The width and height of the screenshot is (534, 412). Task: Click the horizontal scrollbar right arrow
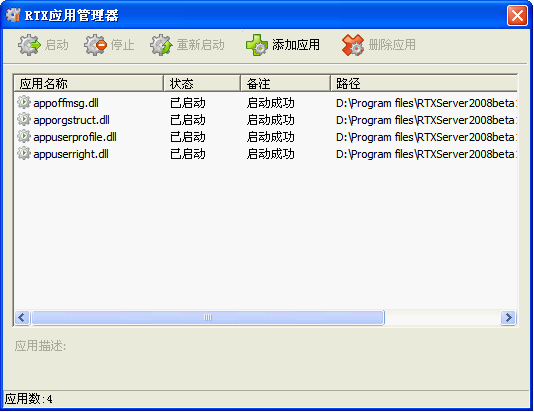(x=508, y=318)
